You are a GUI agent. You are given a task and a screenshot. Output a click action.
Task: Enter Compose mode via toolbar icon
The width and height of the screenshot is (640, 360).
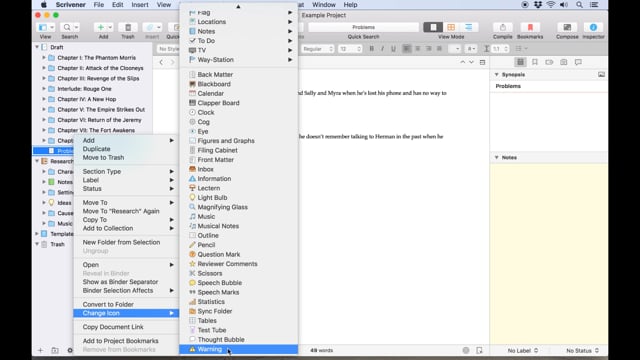[567, 27]
